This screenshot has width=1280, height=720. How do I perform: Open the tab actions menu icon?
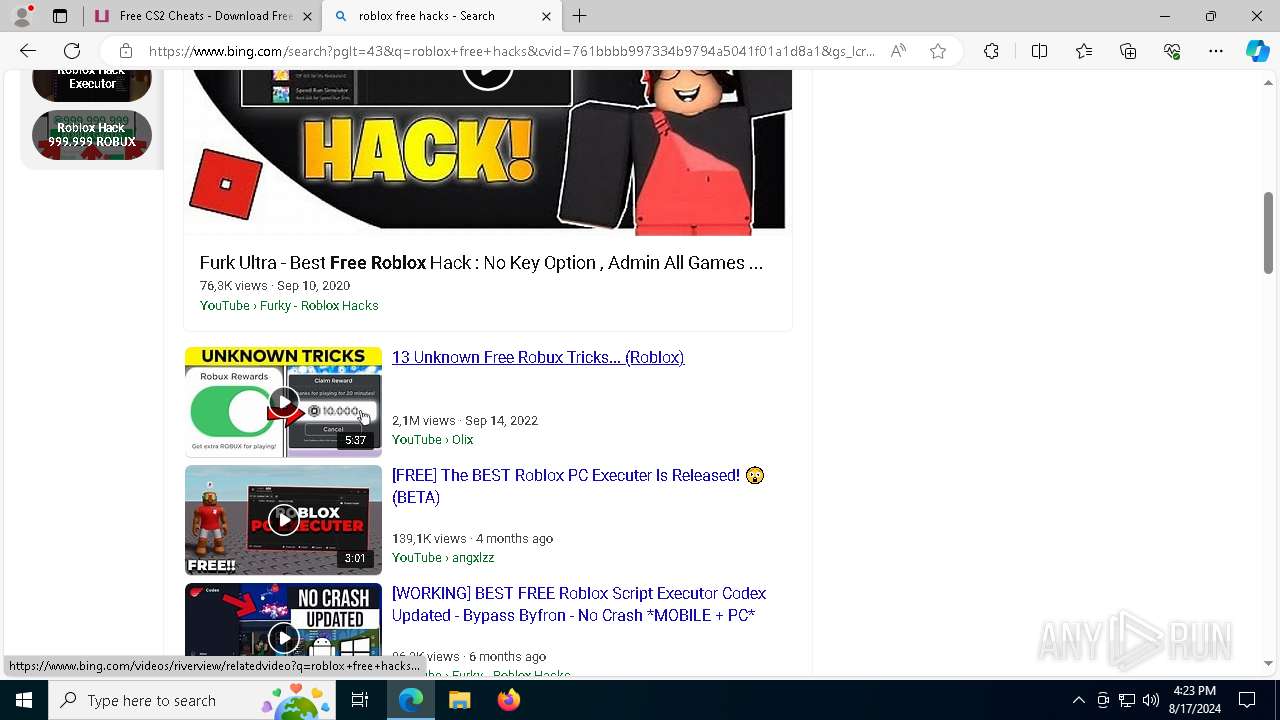(x=60, y=16)
